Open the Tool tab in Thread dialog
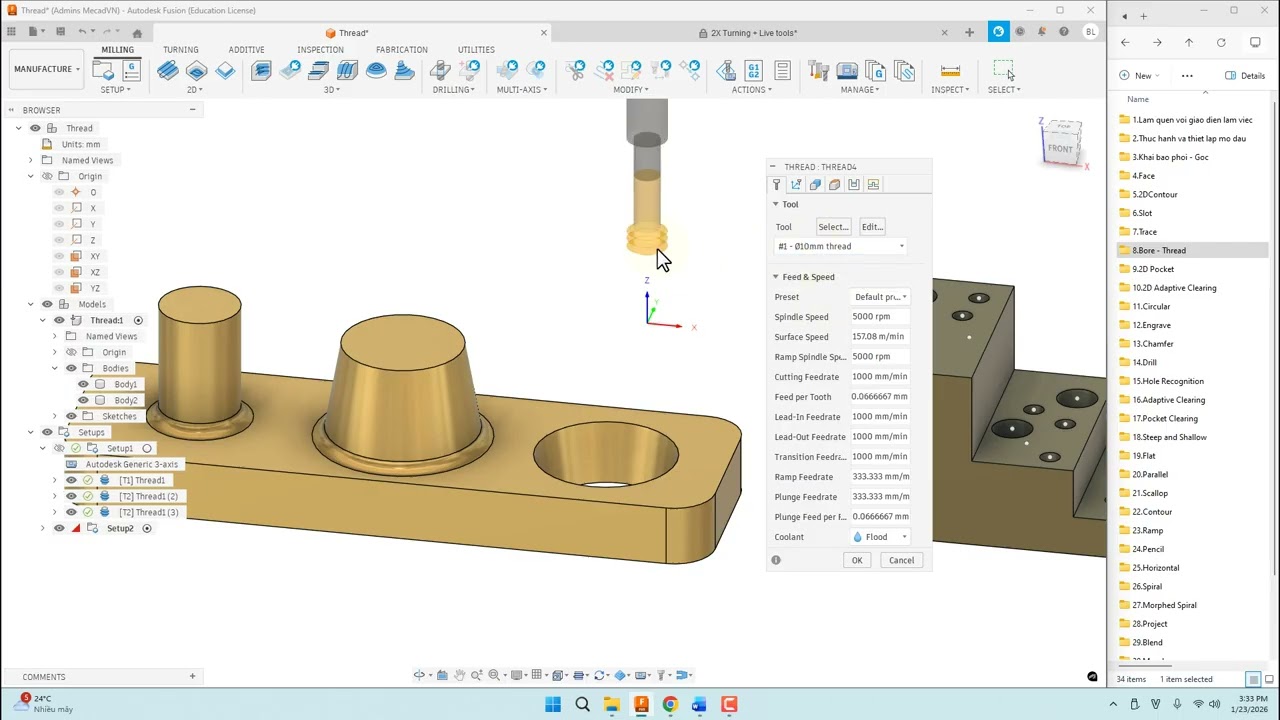1280x720 pixels. 776,184
